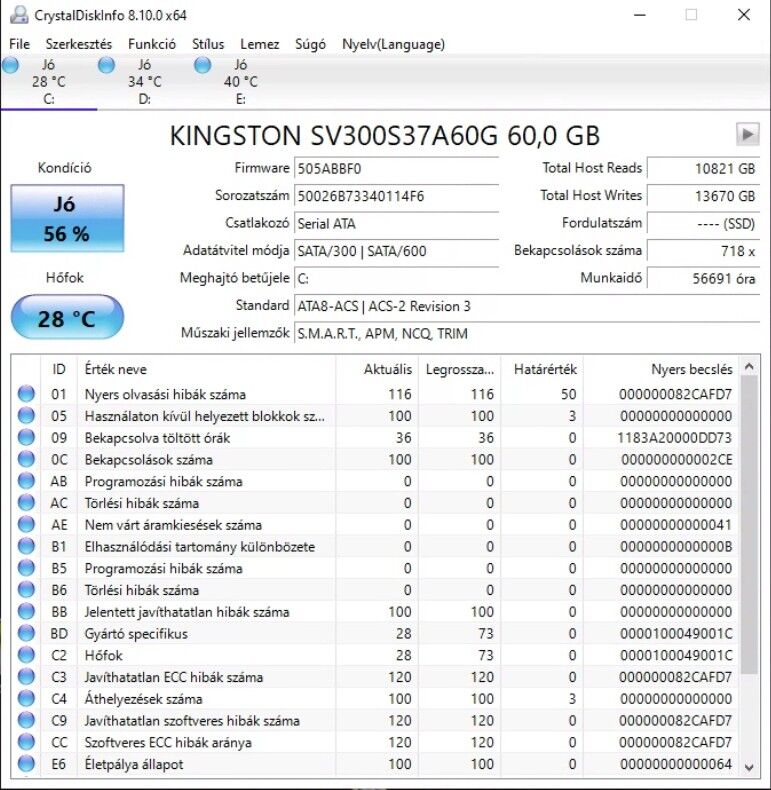Click the next disk arrow button
This screenshot has height=790, width=771.
[x=747, y=135]
